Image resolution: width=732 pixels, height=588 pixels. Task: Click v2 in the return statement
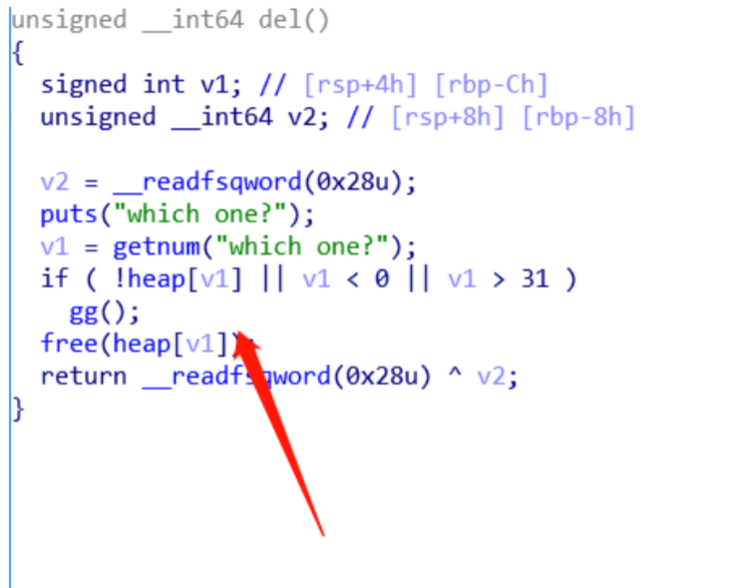tap(491, 376)
